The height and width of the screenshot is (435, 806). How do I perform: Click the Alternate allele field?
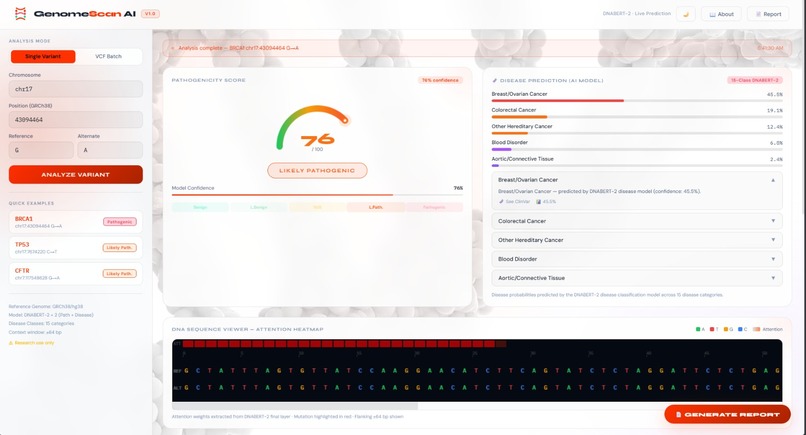(110, 150)
